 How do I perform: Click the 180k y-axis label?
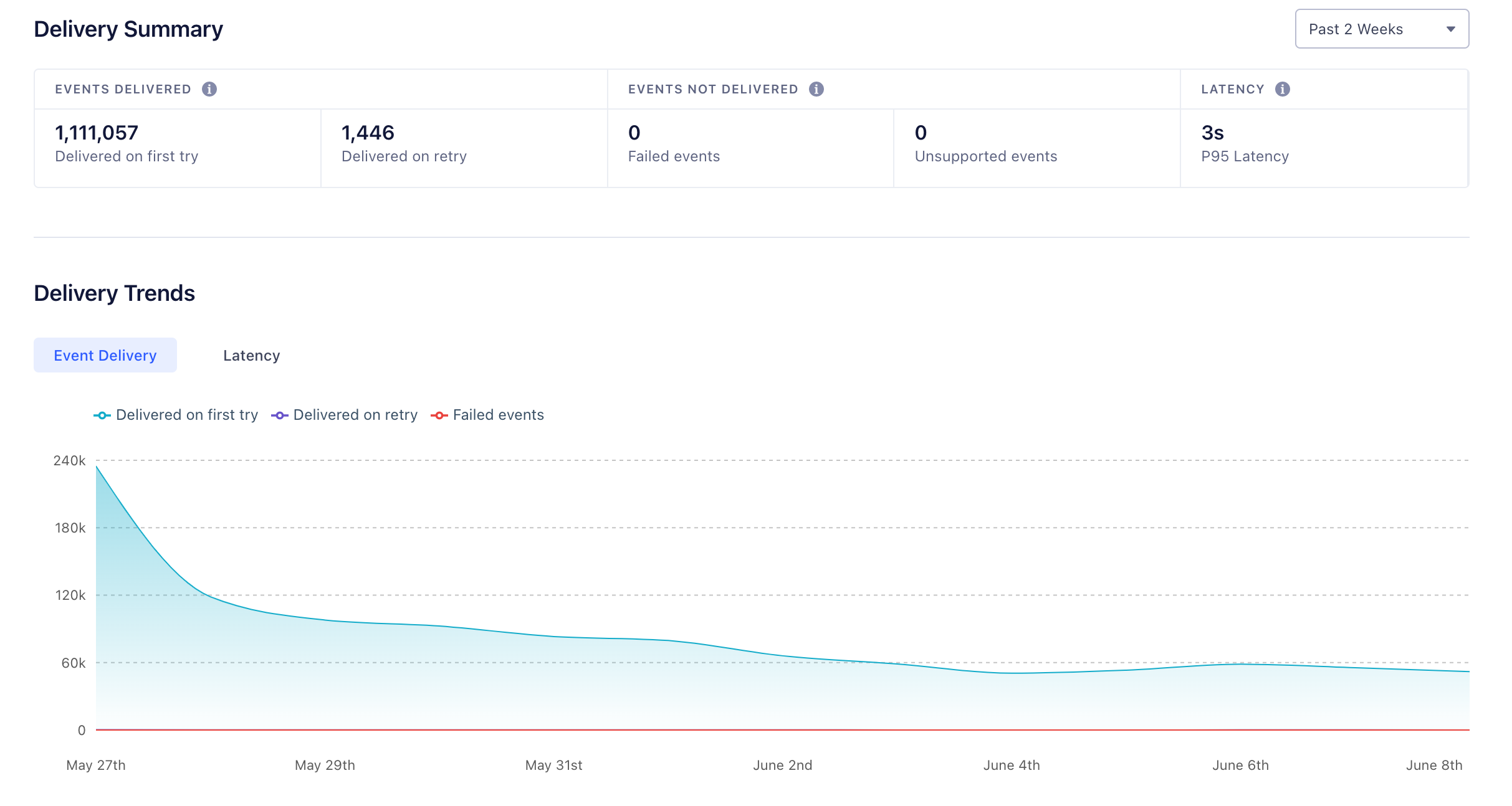(70, 528)
